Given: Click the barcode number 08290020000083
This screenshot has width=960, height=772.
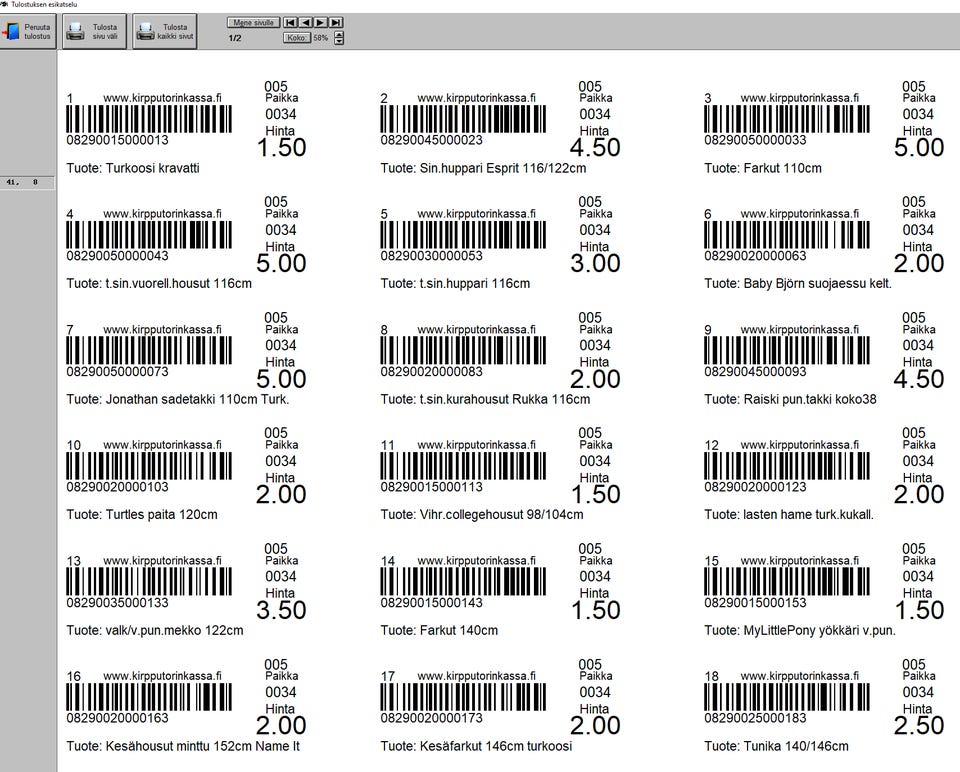Looking at the screenshot, I should click(x=432, y=372).
